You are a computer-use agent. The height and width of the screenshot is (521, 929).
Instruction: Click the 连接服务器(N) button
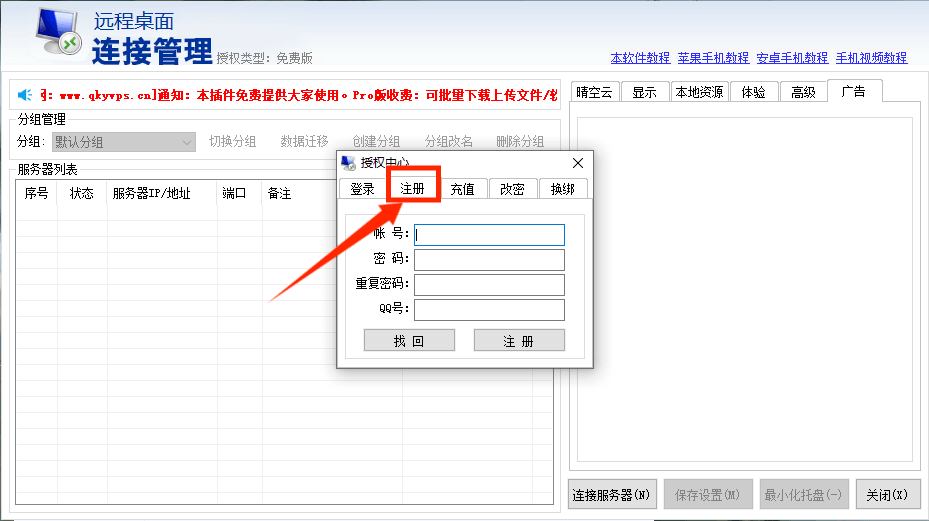coord(612,494)
